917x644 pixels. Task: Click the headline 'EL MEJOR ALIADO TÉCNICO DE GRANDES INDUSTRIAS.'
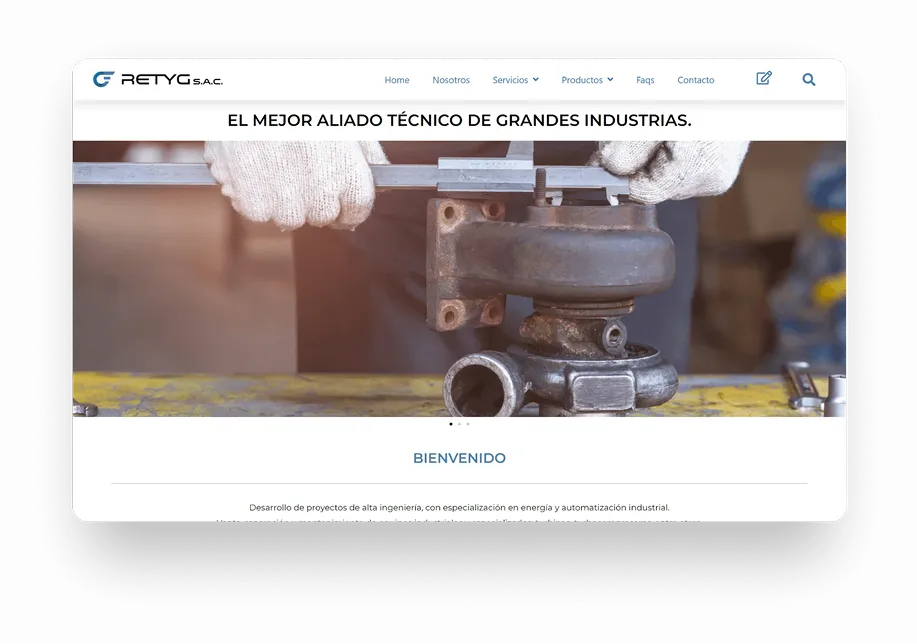pos(459,120)
